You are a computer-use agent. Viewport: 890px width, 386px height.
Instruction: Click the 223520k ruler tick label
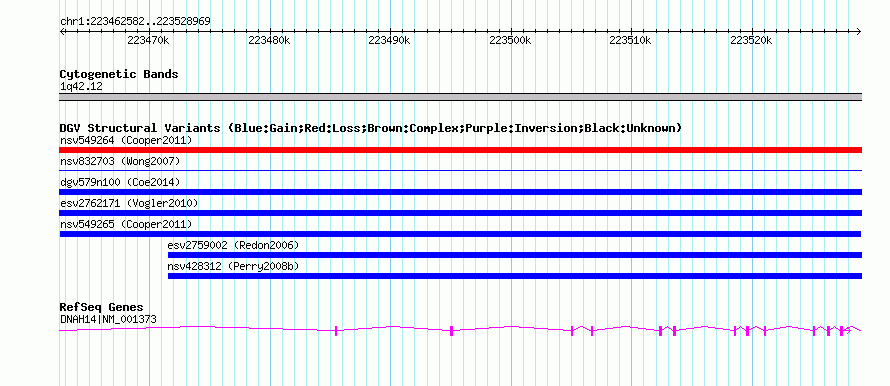752,41
